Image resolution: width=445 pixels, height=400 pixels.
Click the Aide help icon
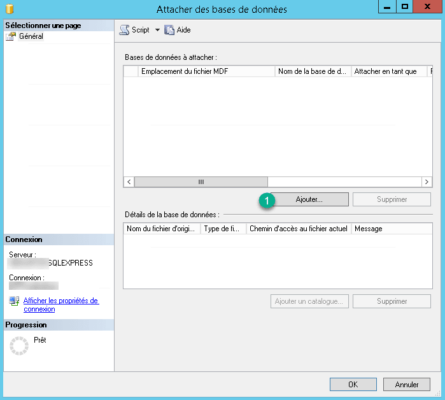(170, 30)
